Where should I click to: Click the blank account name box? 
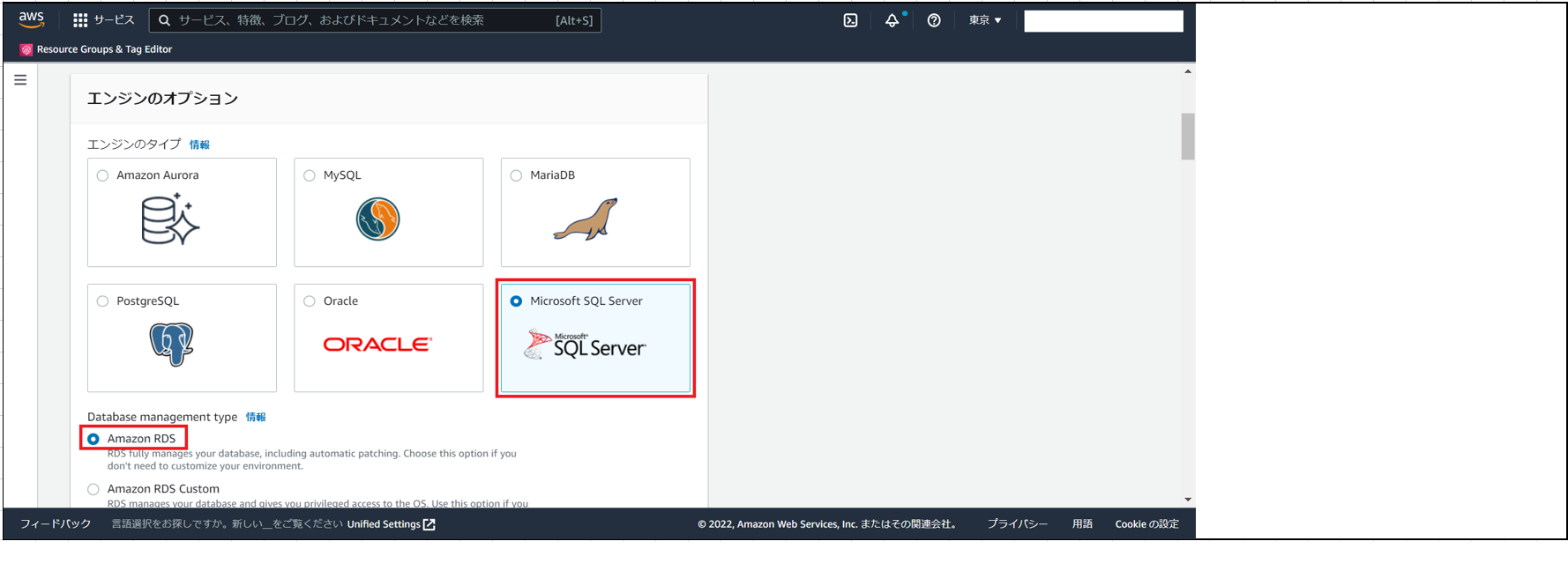point(1103,21)
